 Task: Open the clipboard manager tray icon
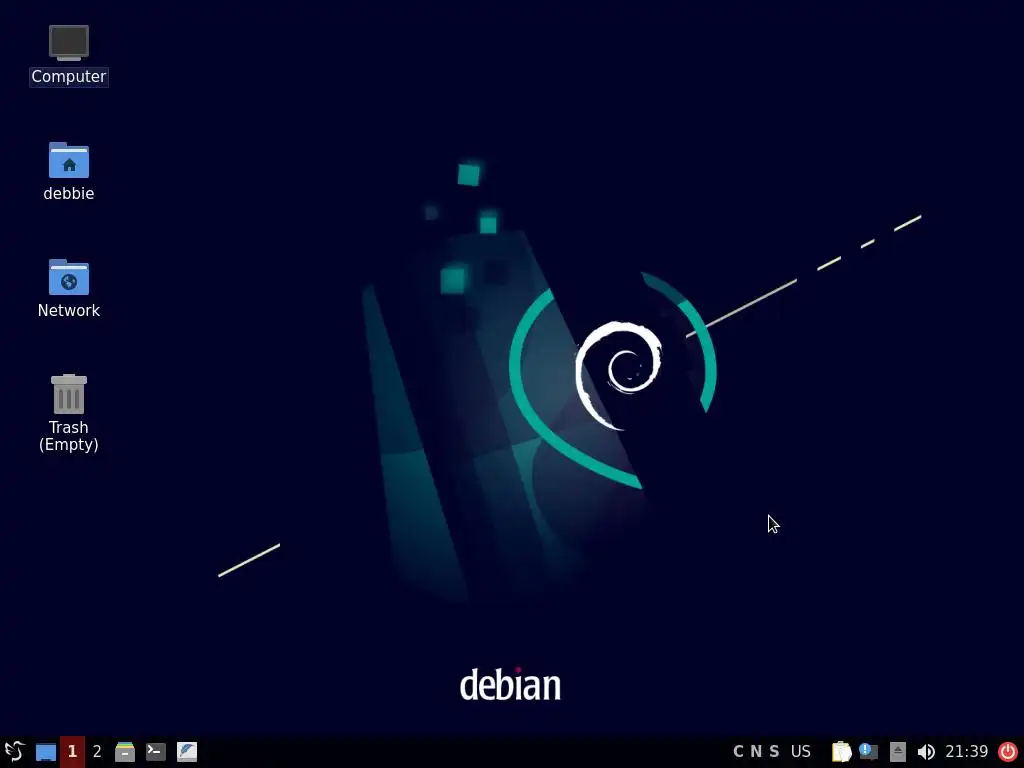pyautogui.click(x=841, y=752)
